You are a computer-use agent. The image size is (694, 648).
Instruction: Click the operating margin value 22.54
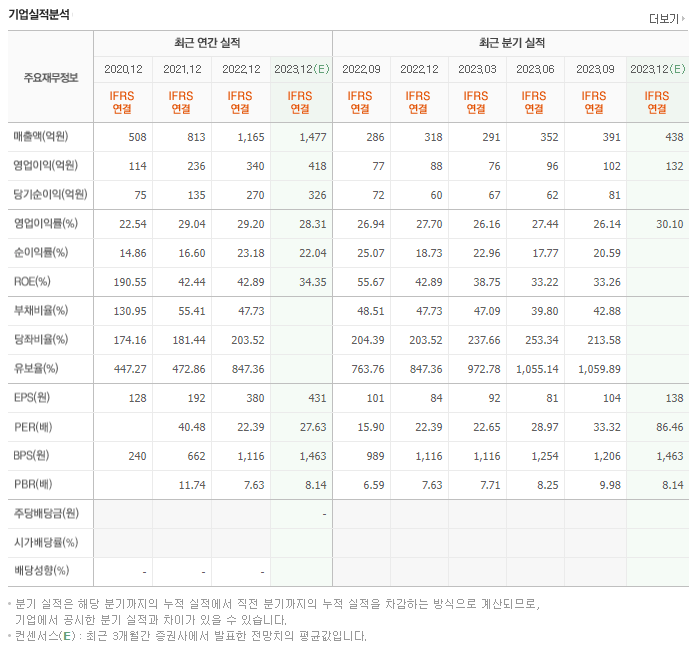tap(133, 224)
